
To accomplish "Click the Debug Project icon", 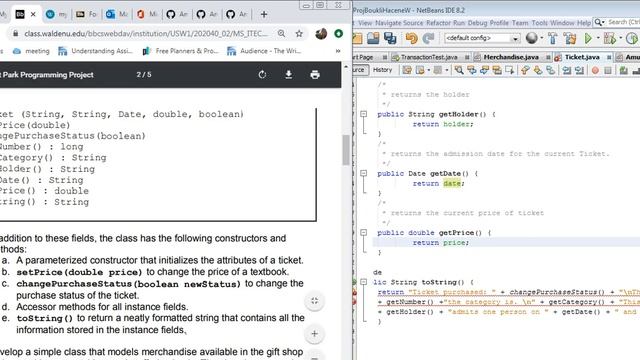I will point(610,38).
